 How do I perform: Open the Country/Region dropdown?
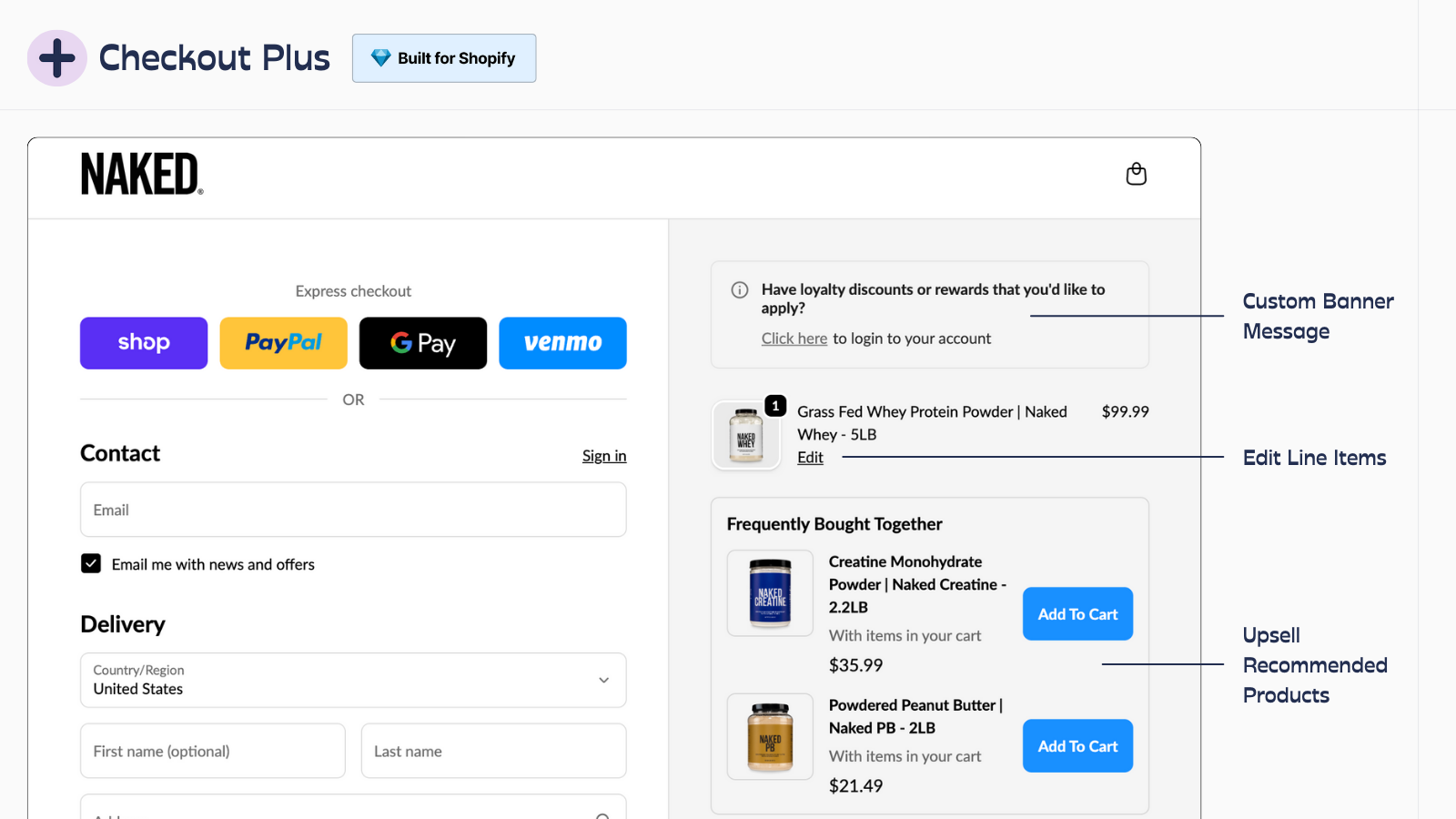[353, 680]
